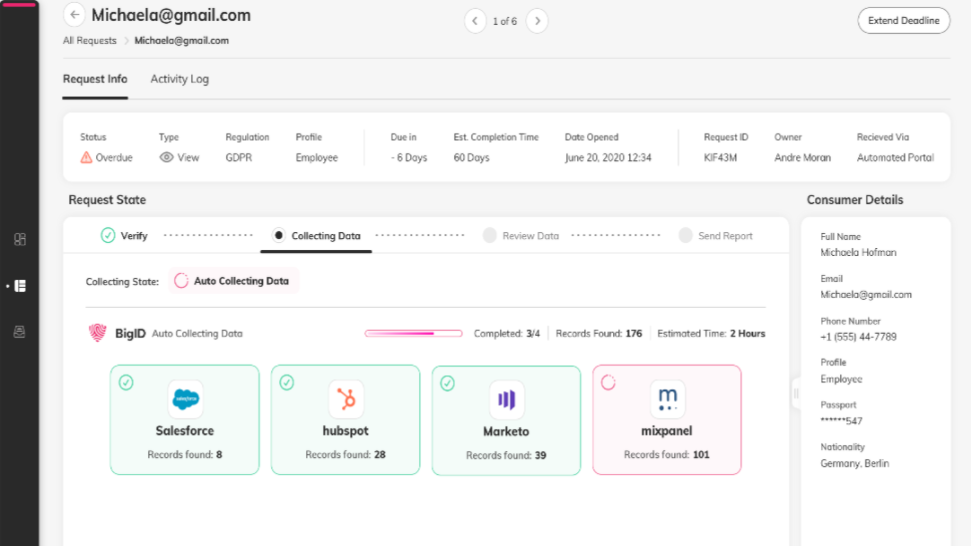971x546 pixels.
Task: Open the bottom sidebar inbox icon
Action: click(x=20, y=332)
